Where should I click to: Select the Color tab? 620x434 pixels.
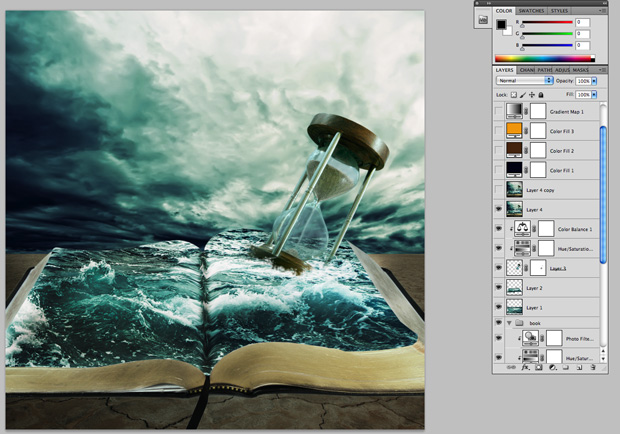point(504,11)
